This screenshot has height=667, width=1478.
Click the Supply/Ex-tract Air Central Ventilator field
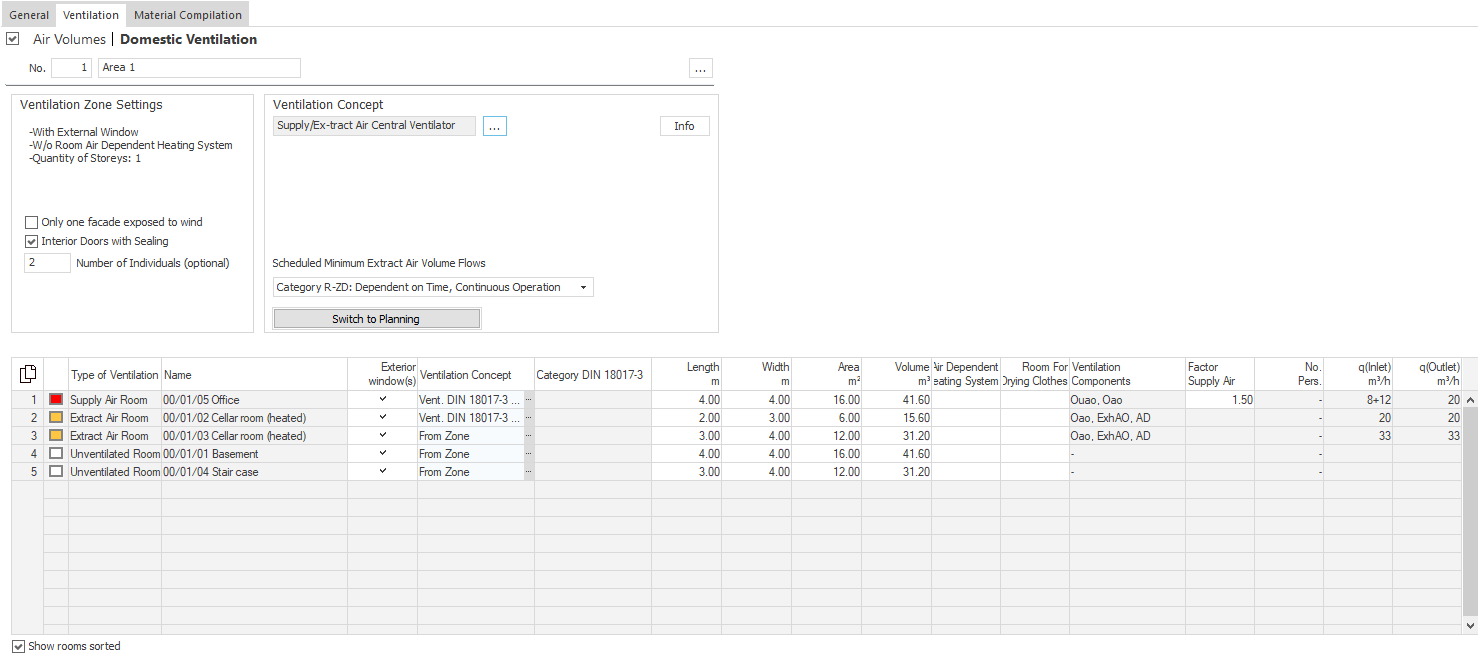pyautogui.click(x=374, y=126)
